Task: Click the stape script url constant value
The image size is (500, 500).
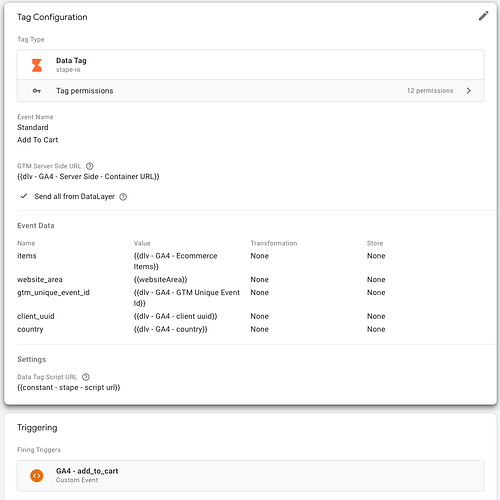Action: (69, 387)
